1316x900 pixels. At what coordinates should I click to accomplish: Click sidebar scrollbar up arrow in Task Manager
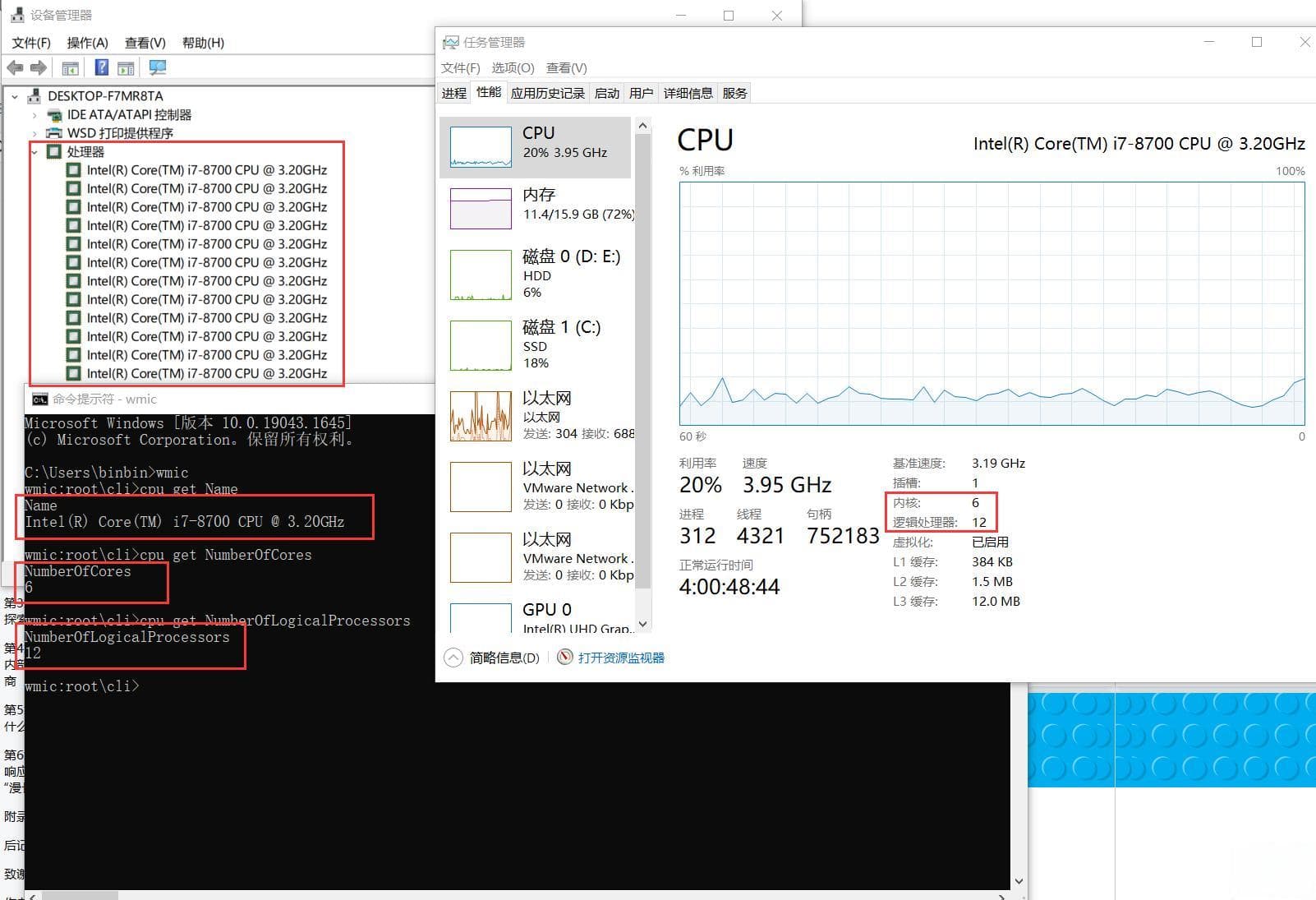click(x=643, y=126)
